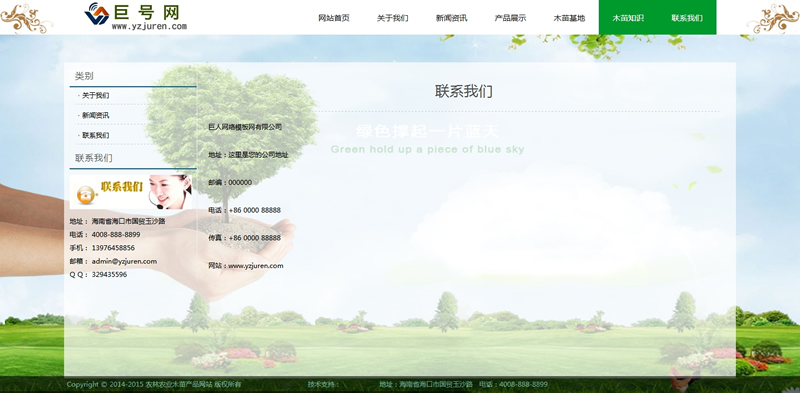Click 关于我们 in the sidebar category list

95,95
